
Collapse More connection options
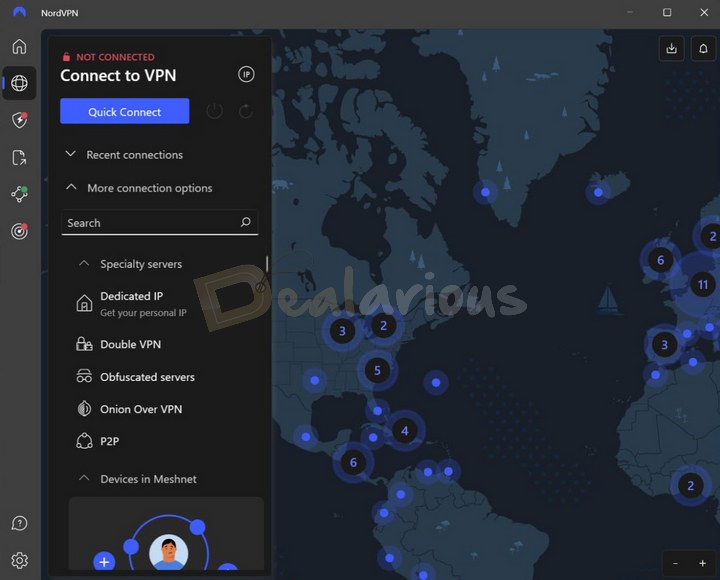71,188
